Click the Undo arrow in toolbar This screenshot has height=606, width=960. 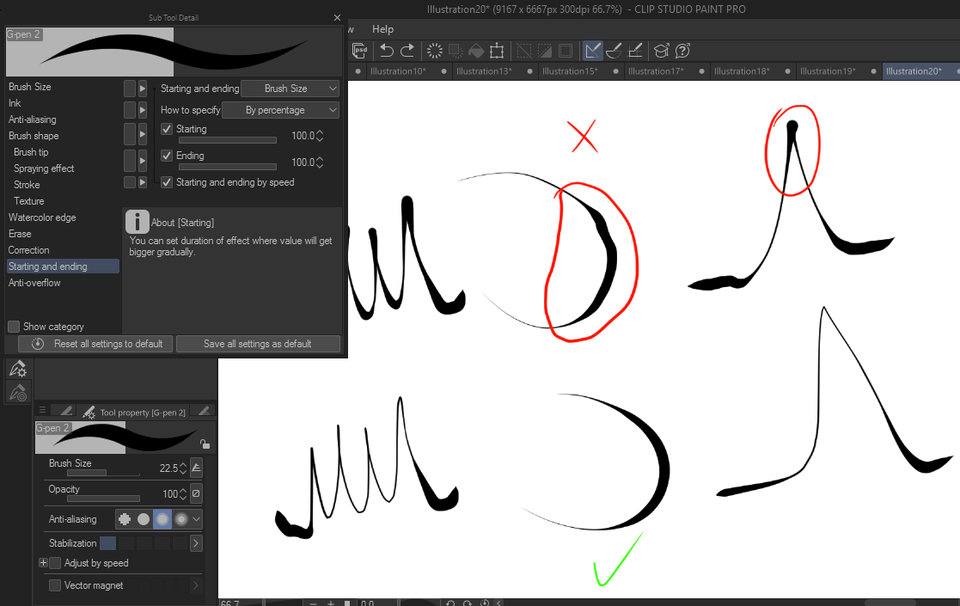pos(386,50)
